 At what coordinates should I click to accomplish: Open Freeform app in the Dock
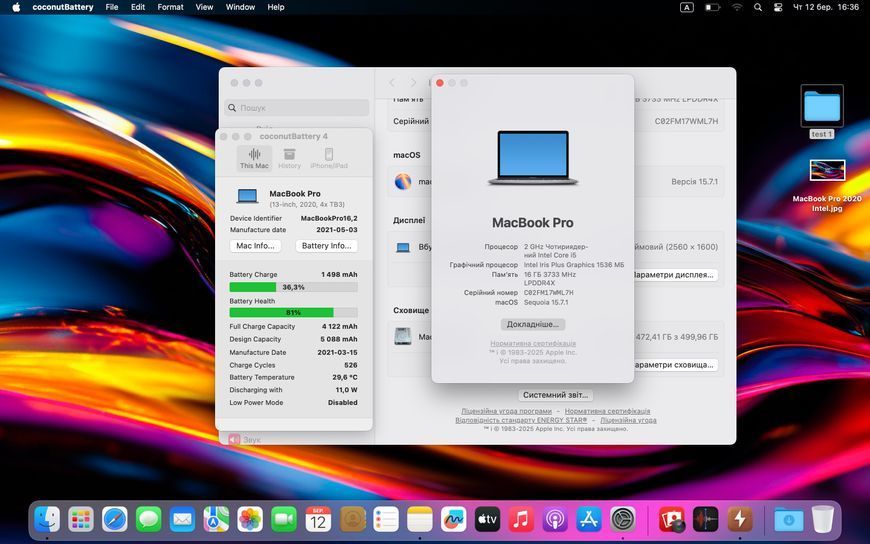(x=454, y=520)
